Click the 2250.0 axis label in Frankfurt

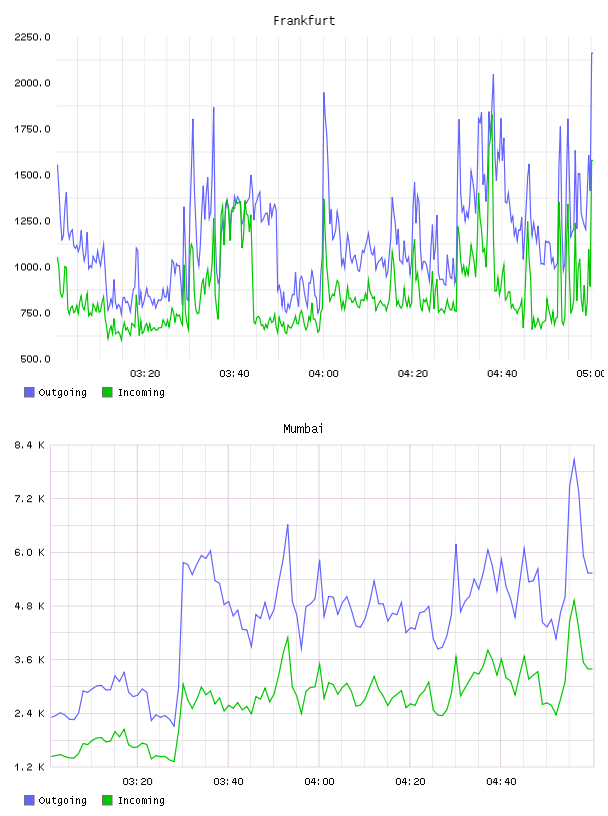pos(33,37)
